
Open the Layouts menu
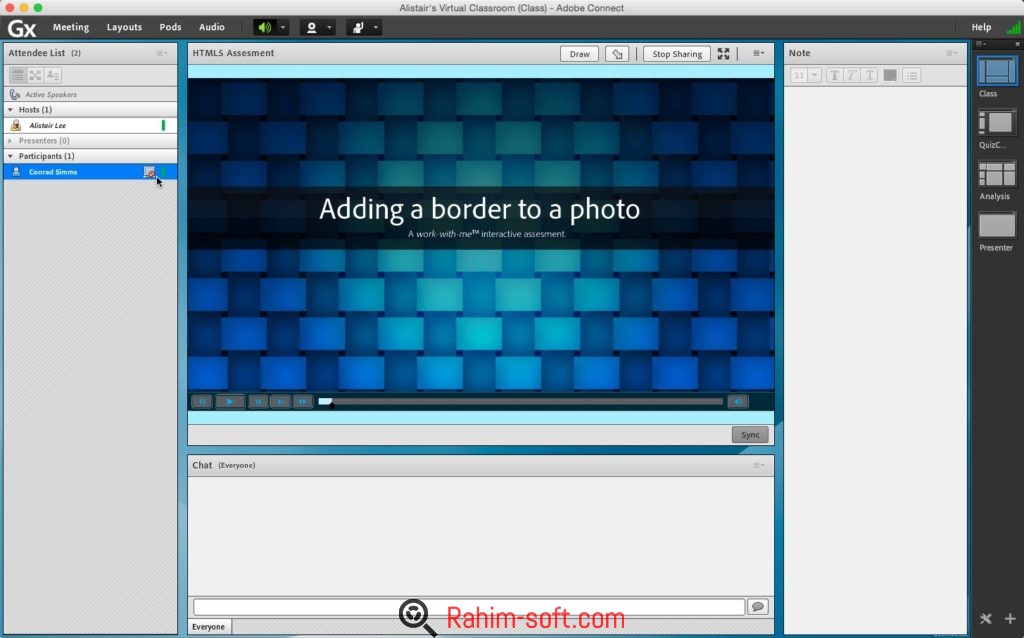coord(124,27)
